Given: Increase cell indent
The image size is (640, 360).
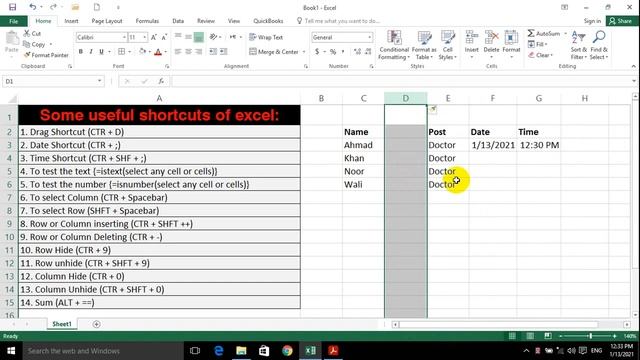Looking at the screenshot, I should (223, 51).
